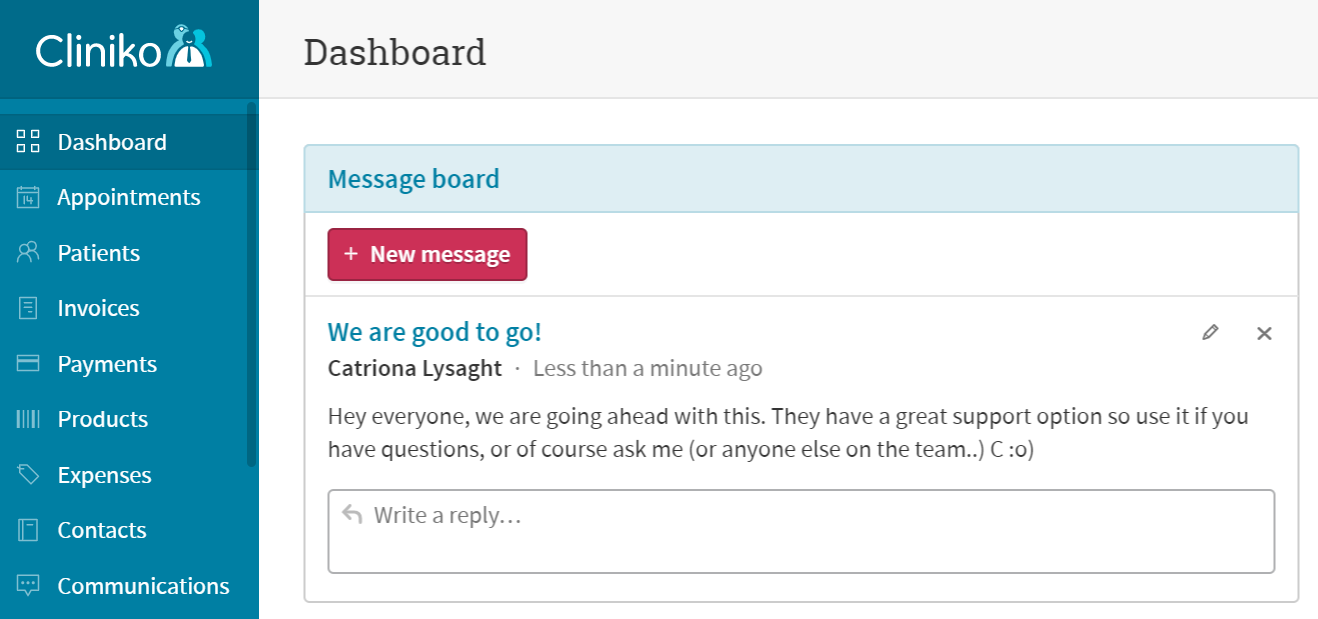Click the Message board heading
The width and height of the screenshot is (1318, 619).
[413, 180]
